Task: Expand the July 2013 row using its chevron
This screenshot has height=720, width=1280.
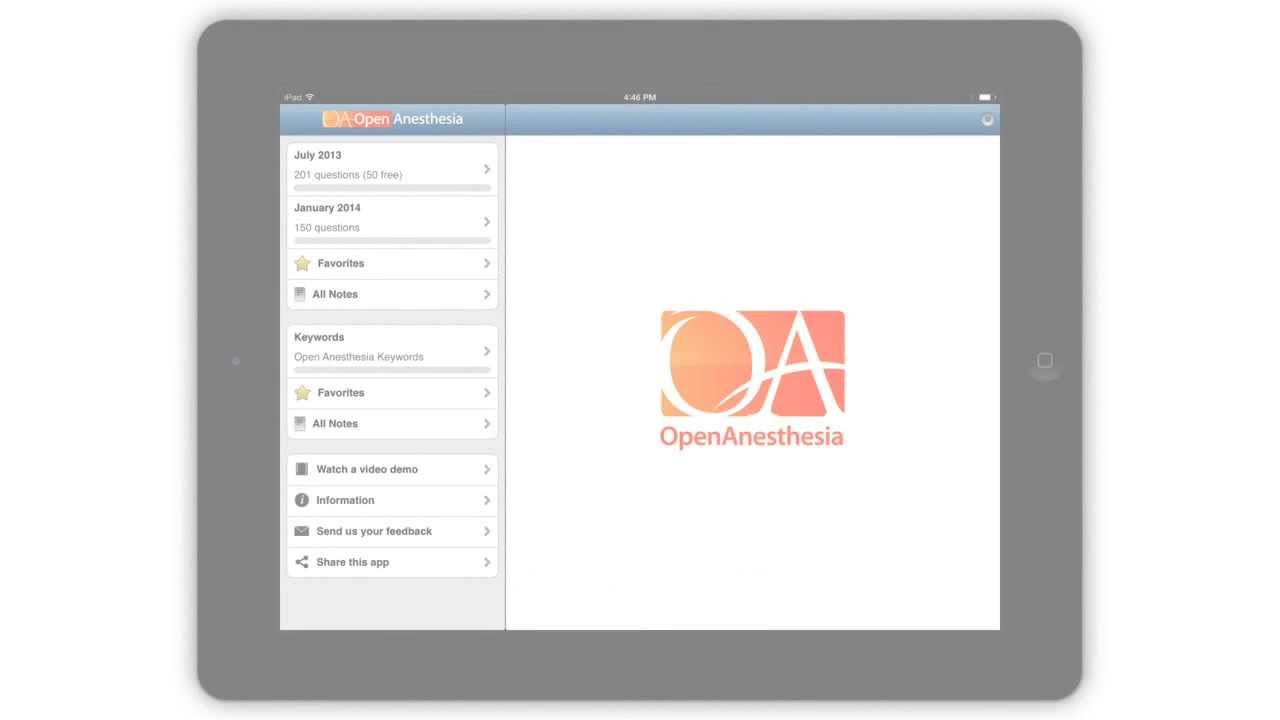Action: 487,169
